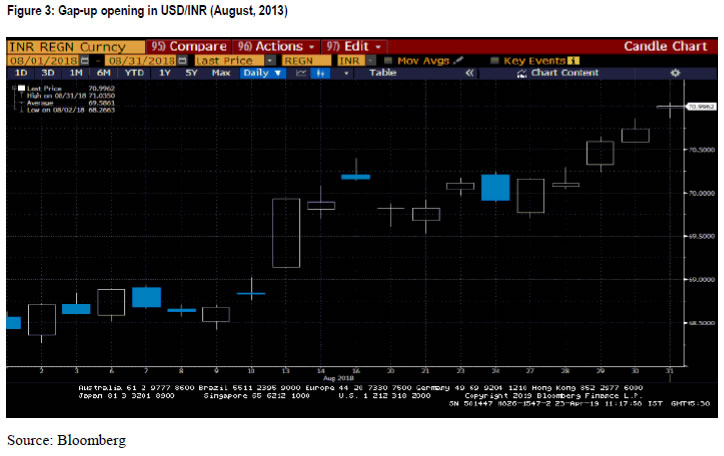Switch to line chart type icon
The height and width of the screenshot is (456, 724).
click(x=301, y=73)
